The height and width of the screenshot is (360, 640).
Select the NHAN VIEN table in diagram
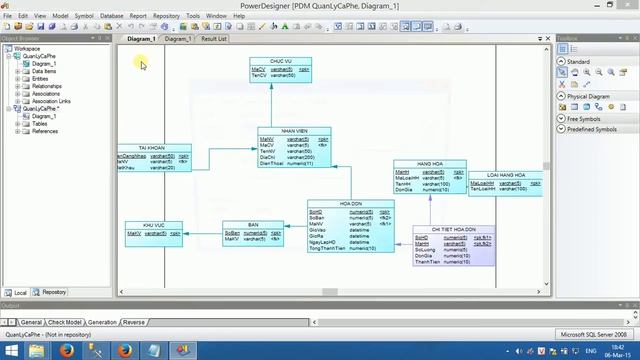[294, 147]
